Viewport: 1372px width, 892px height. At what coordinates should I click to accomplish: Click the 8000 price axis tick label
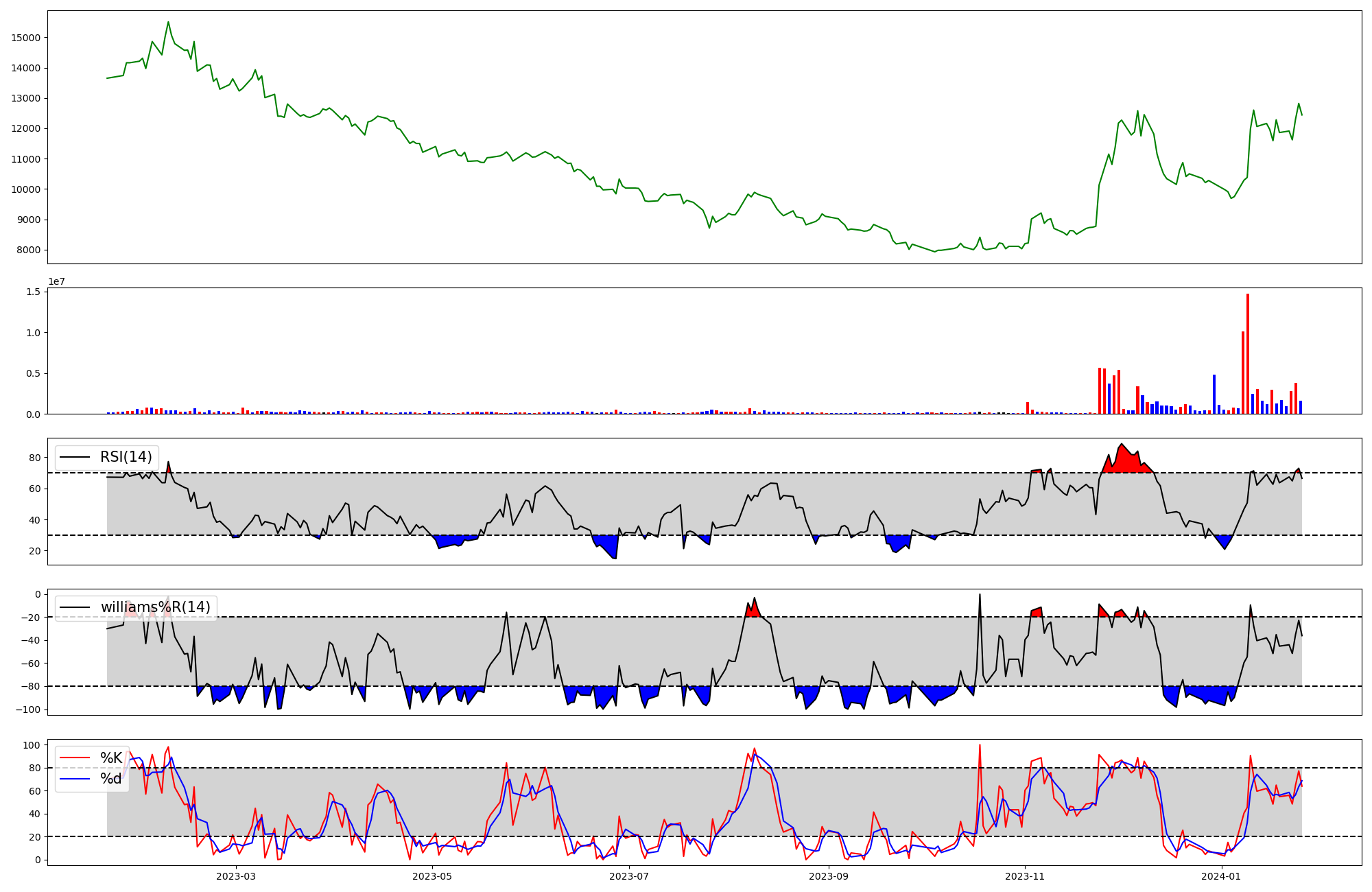pos(28,250)
